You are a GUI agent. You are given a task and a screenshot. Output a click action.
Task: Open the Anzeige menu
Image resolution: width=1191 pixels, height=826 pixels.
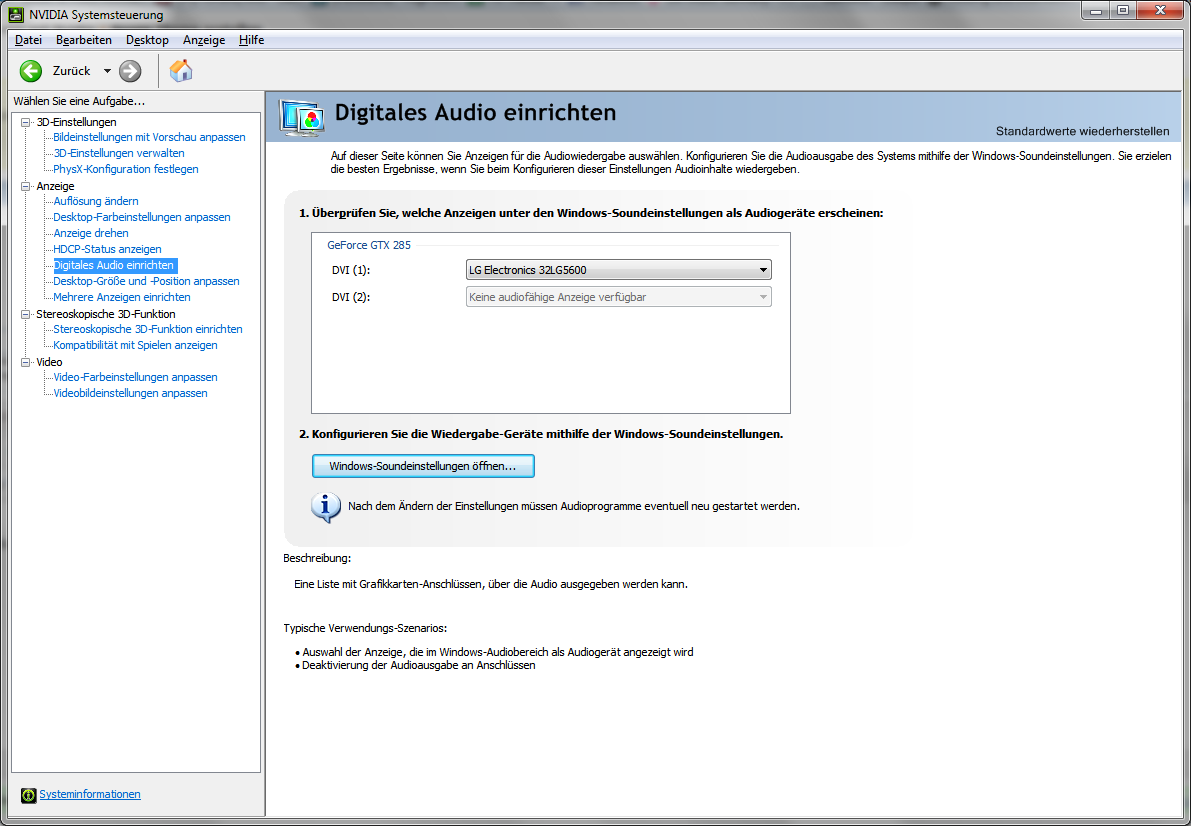click(x=204, y=40)
